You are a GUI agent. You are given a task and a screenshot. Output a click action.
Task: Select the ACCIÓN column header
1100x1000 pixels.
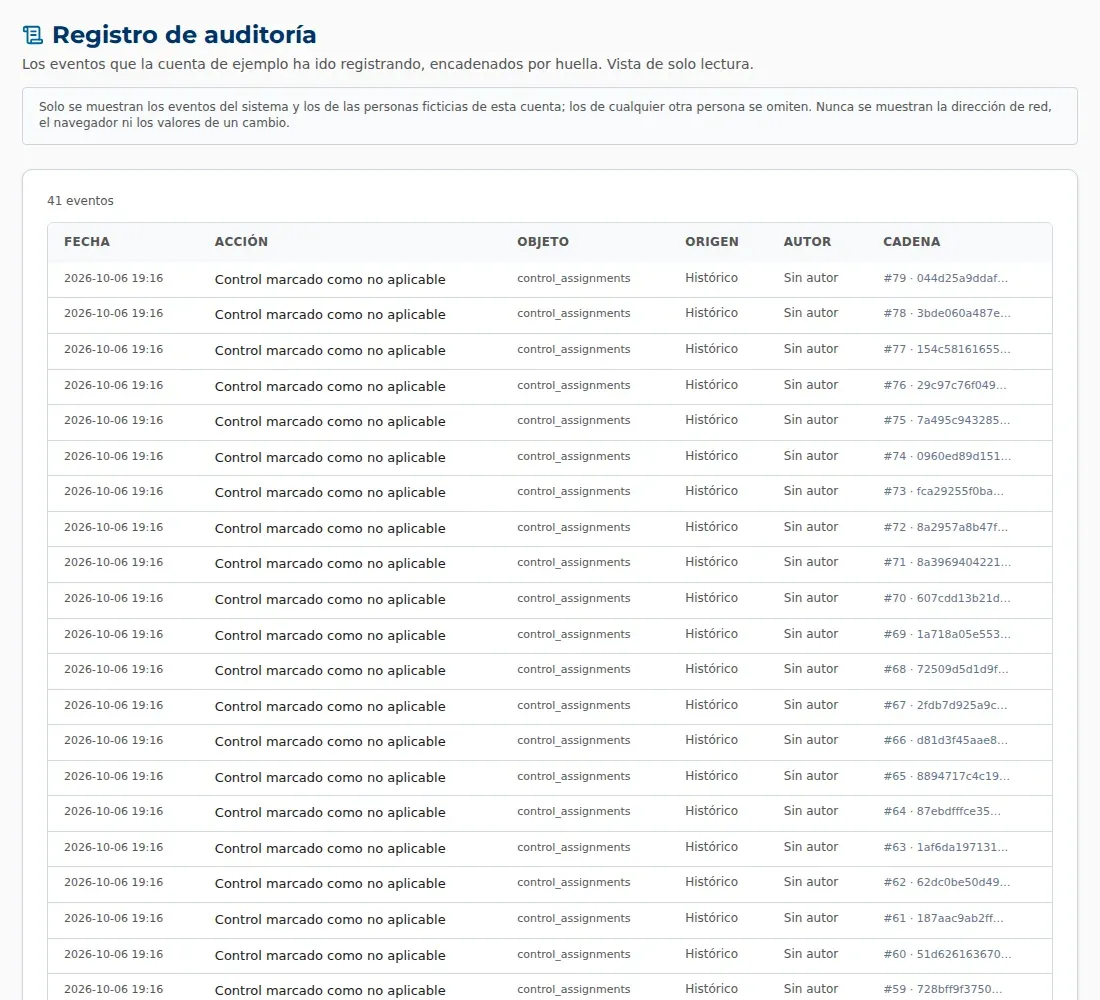(241, 241)
